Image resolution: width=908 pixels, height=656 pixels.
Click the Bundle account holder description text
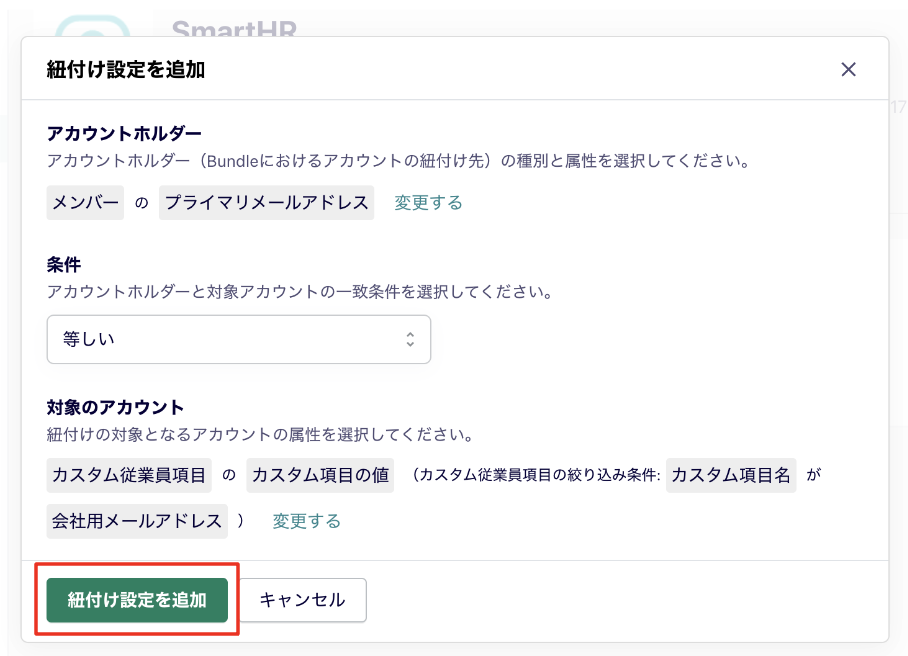point(398,160)
